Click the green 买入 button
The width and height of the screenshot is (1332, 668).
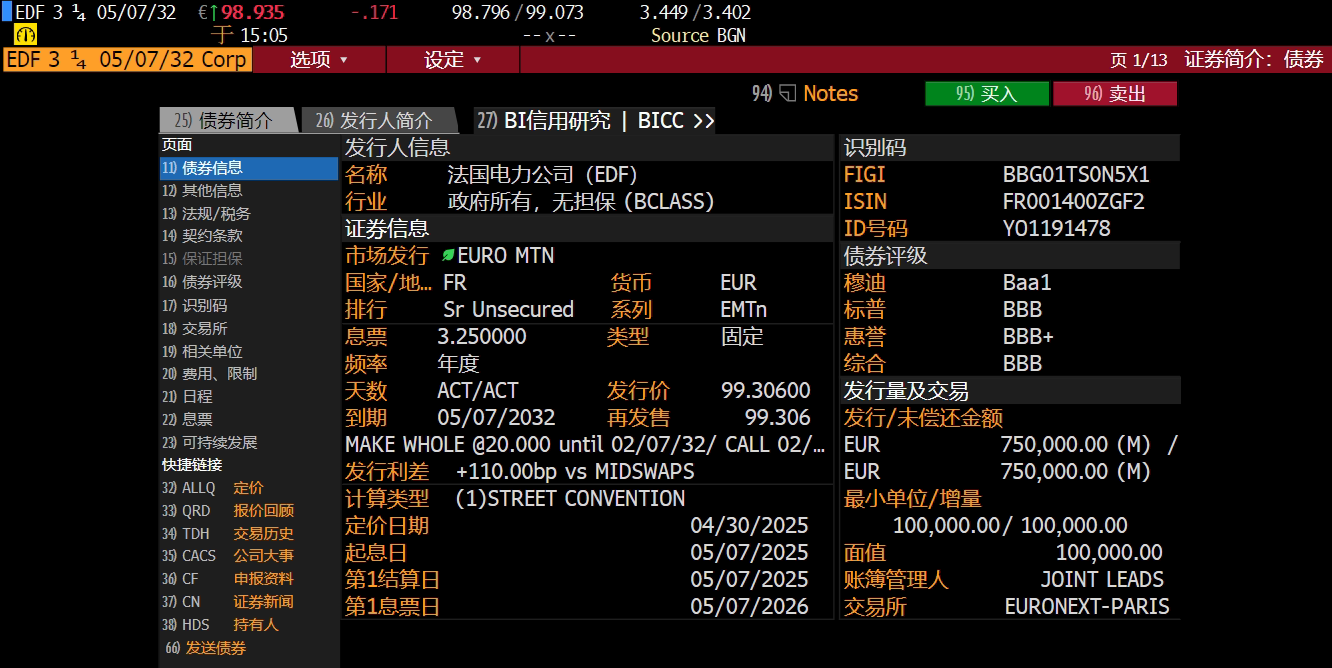click(x=987, y=94)
